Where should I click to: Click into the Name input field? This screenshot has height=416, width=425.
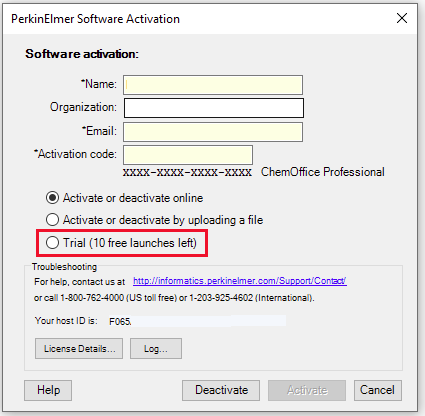[213, 85]
